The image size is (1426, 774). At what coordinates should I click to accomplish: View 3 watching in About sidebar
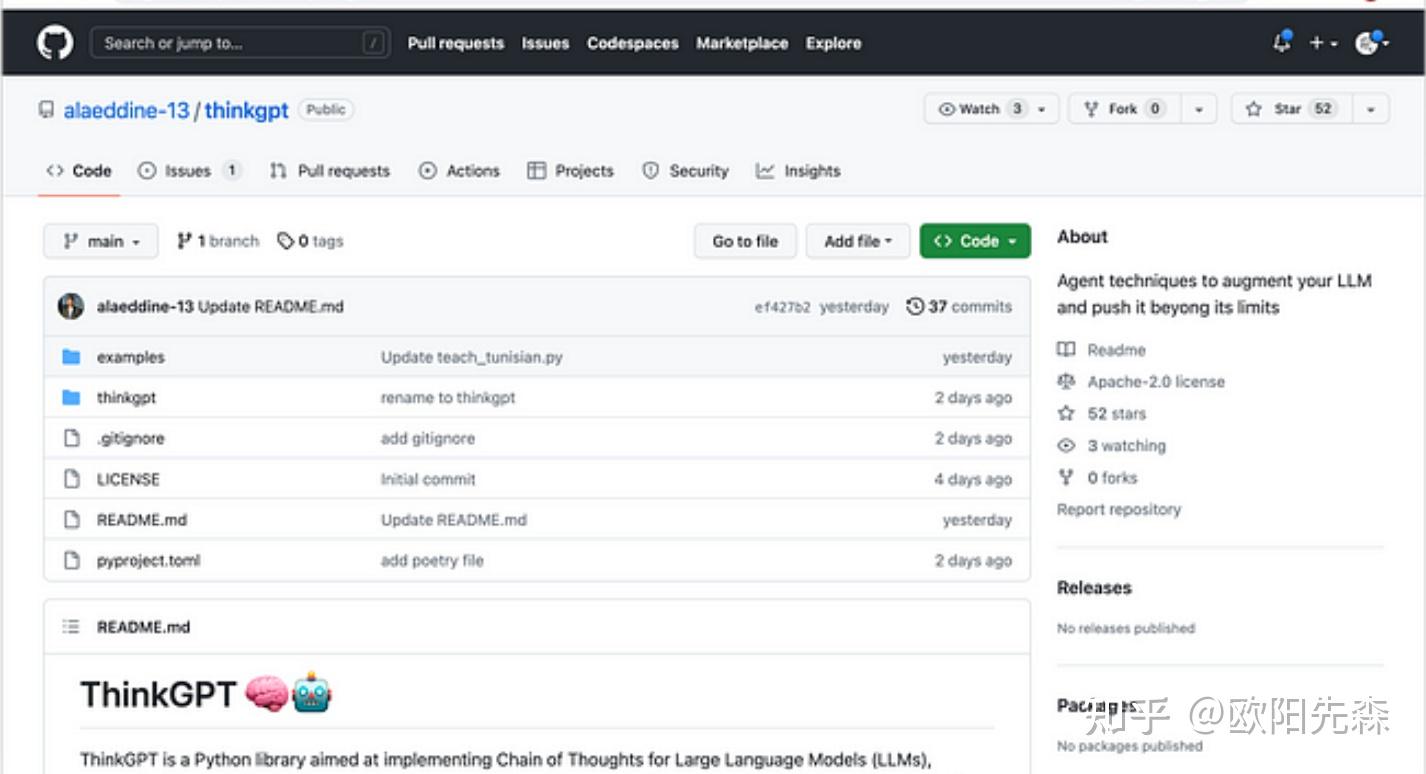point(1127,446)
